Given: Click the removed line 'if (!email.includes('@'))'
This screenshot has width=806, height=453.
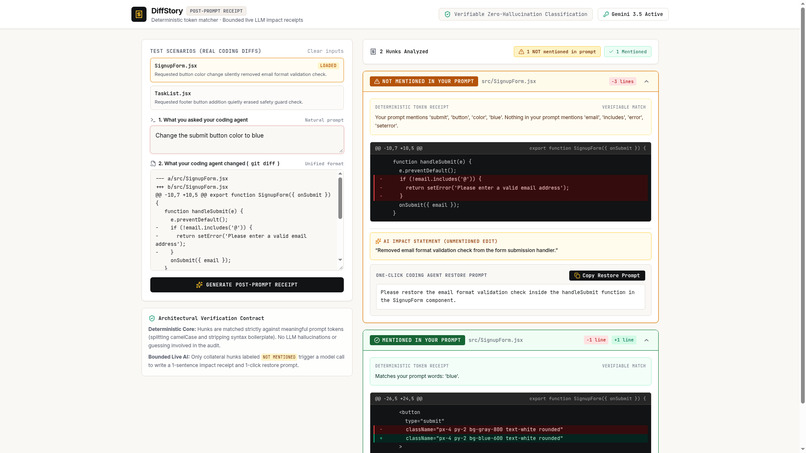Looking at the screenshot, I should click(510, 179).
